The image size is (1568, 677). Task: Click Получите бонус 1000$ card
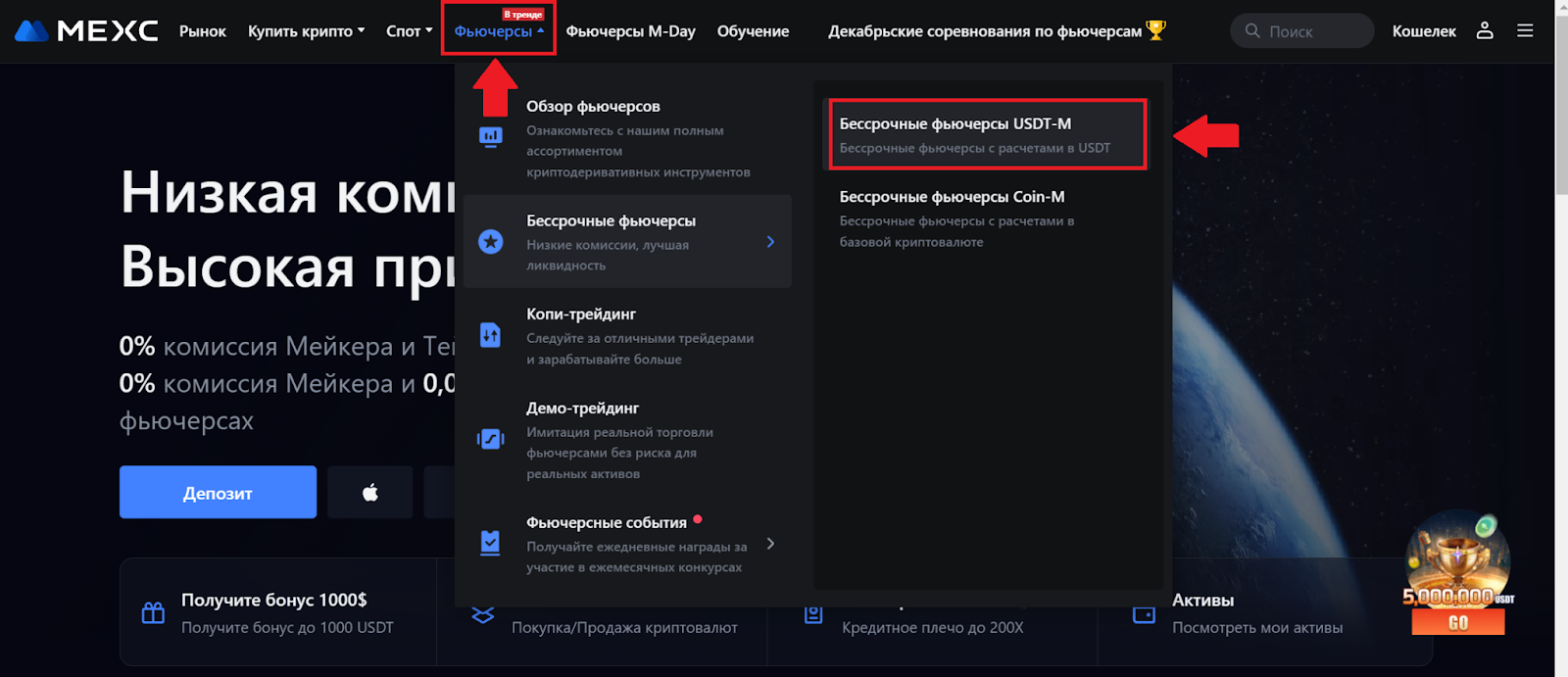278,612
